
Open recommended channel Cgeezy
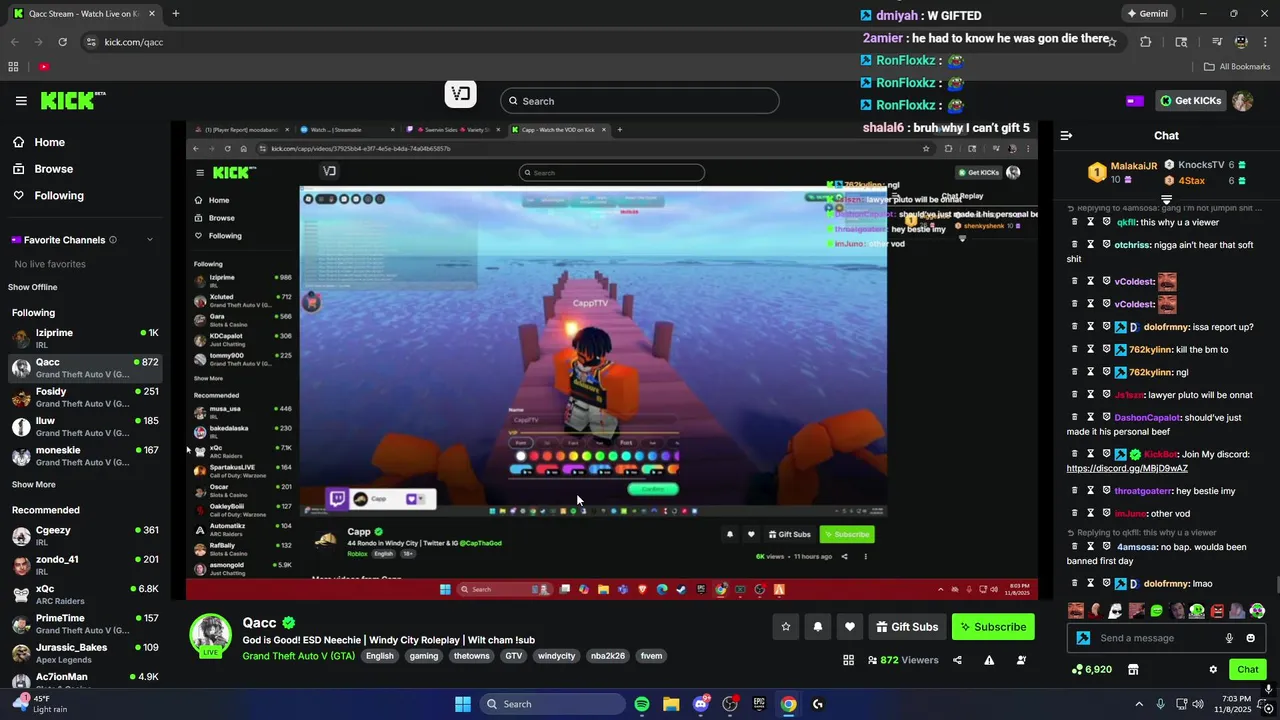pyautogui.click(x=84, y=536)
